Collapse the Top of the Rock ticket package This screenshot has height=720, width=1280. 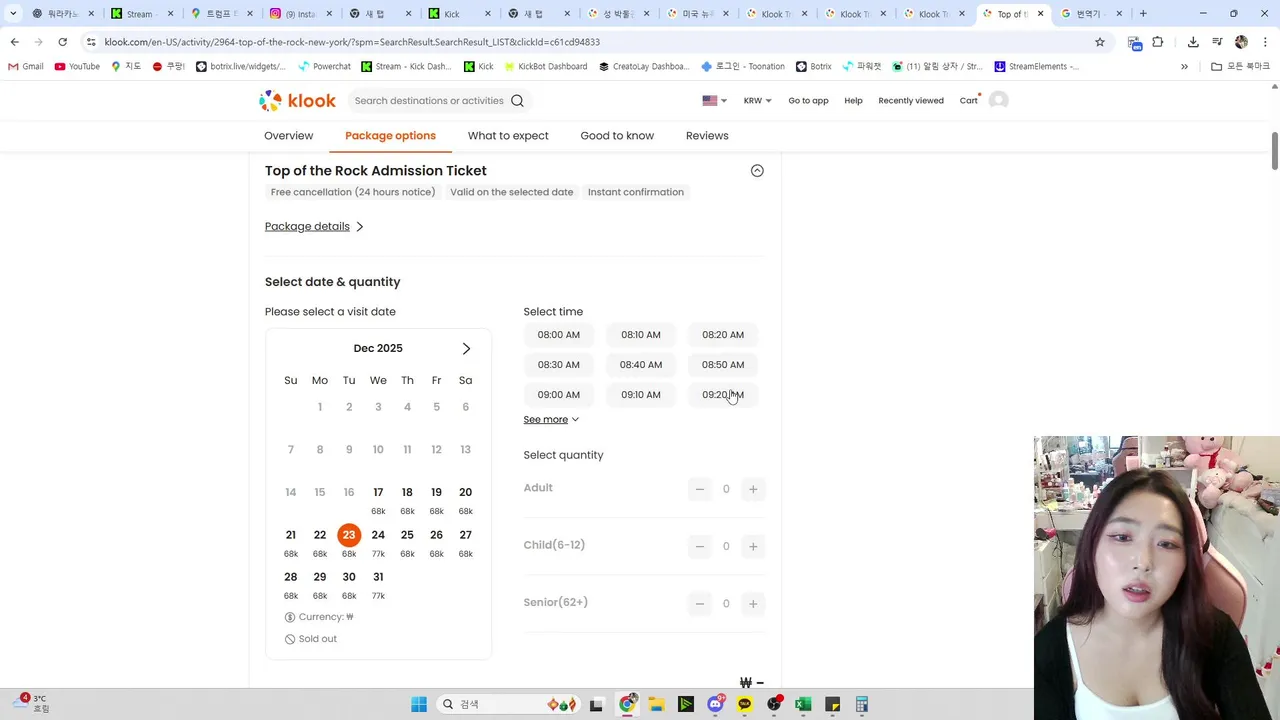[x=757, y=171]
